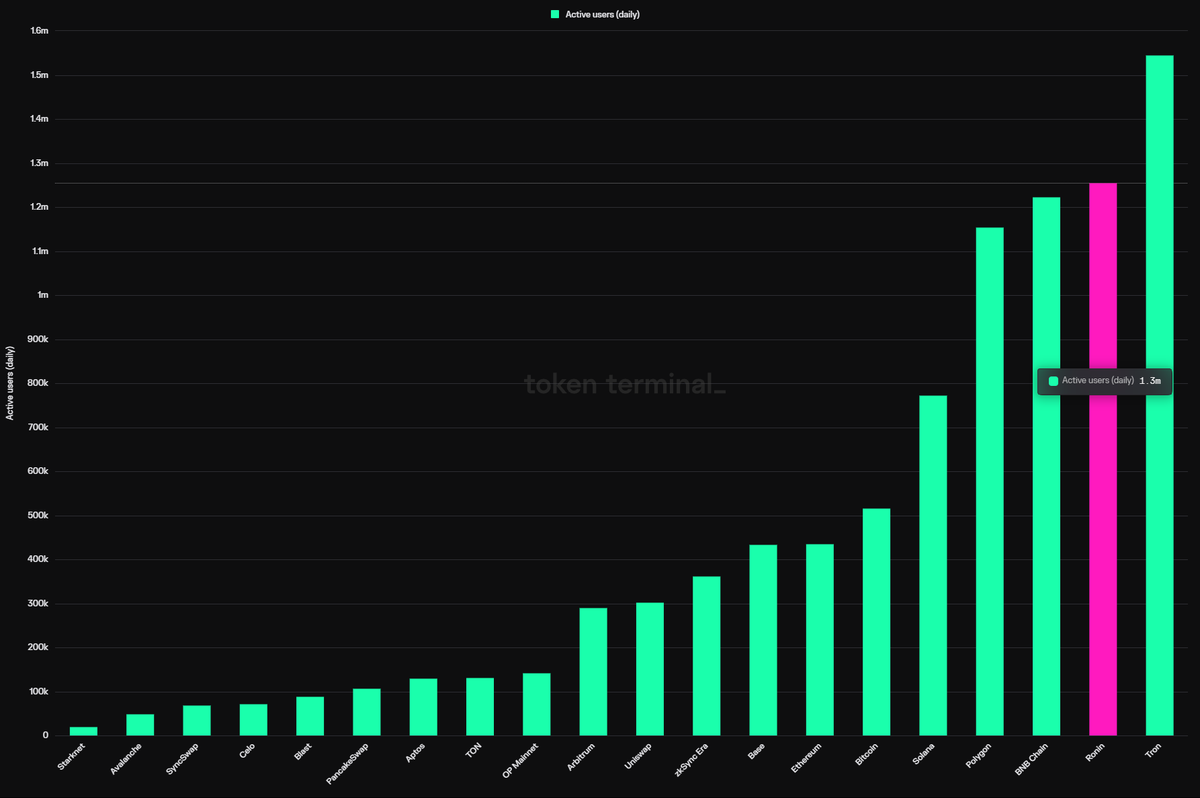1200x798 pixels.
Task: Select the Aptos bar
Action: tap(423, 707)
